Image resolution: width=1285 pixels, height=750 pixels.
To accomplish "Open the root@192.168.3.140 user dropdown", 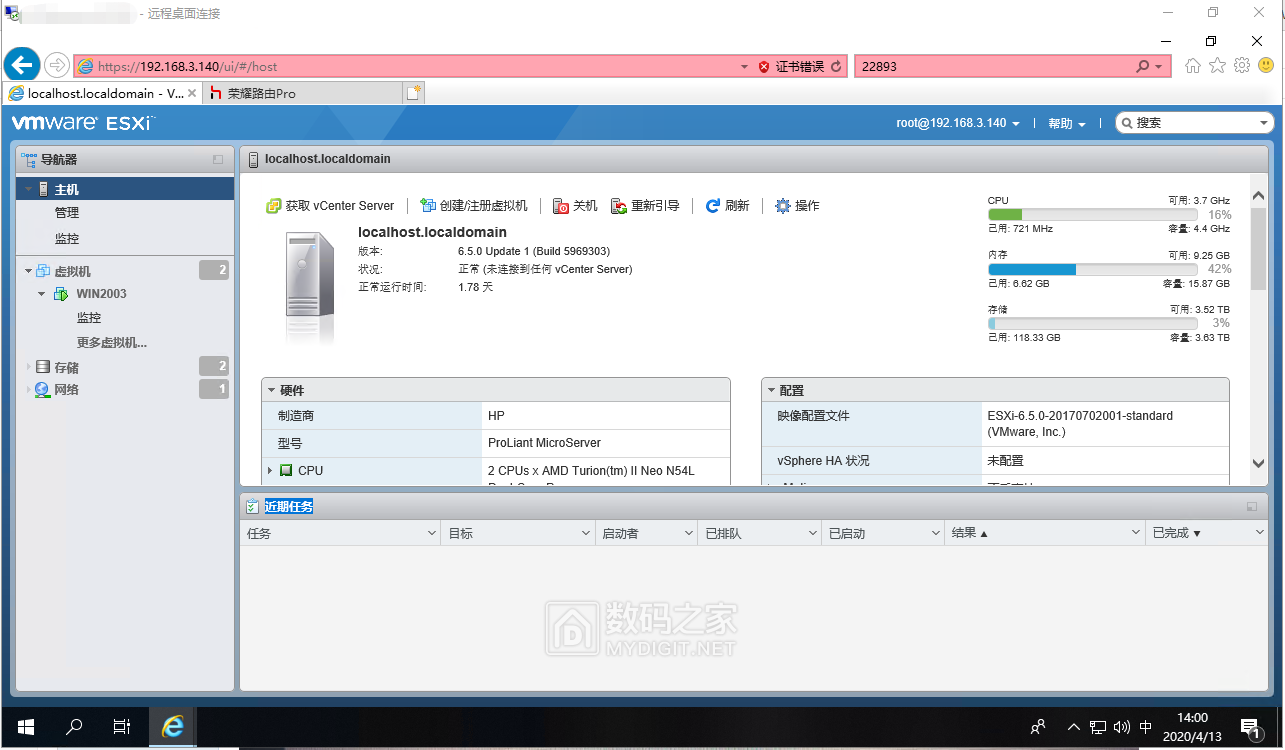I will coord(957,123).
